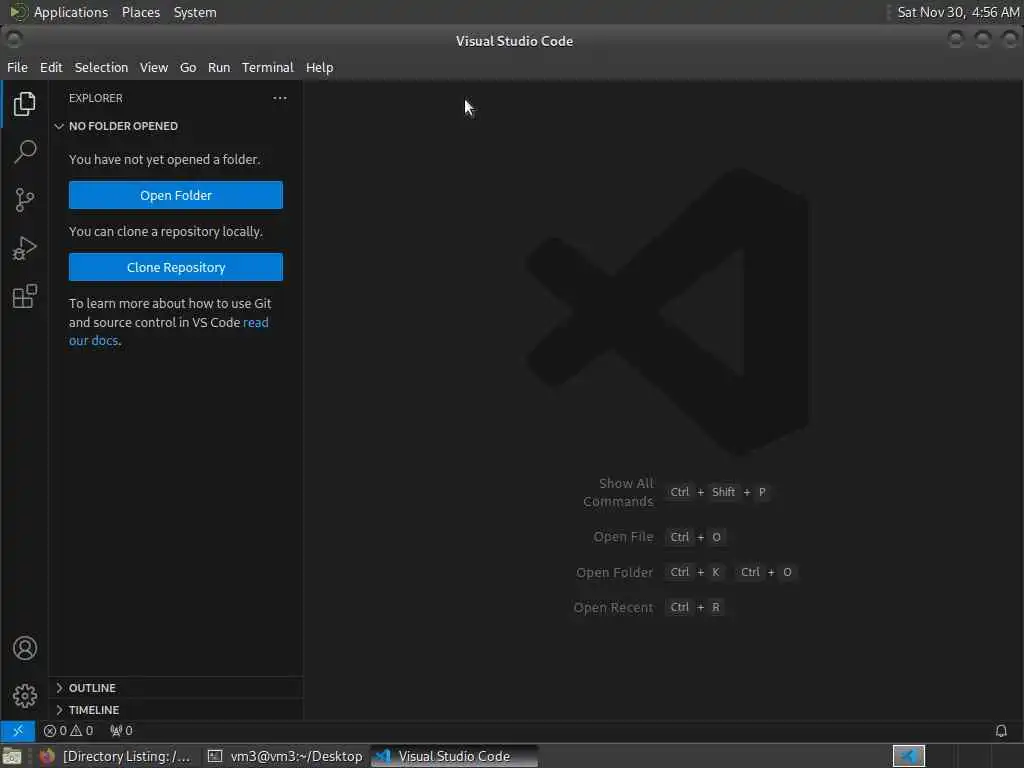The image size is (1024, 768).
Task: Open the Source Control view icon
Action: [x=24, y=200]
